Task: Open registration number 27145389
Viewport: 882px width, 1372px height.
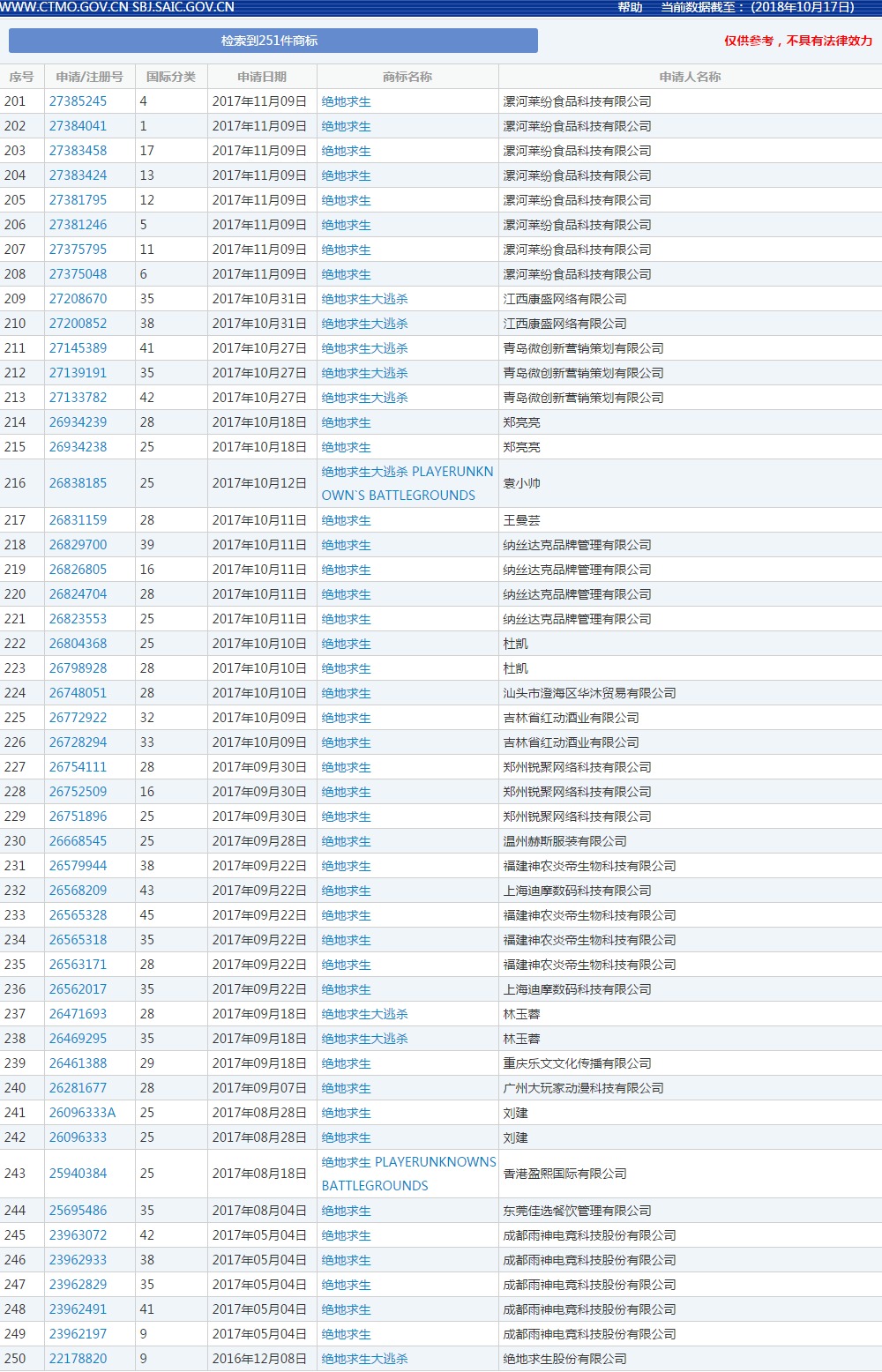Action: click(x=78, y=348)
